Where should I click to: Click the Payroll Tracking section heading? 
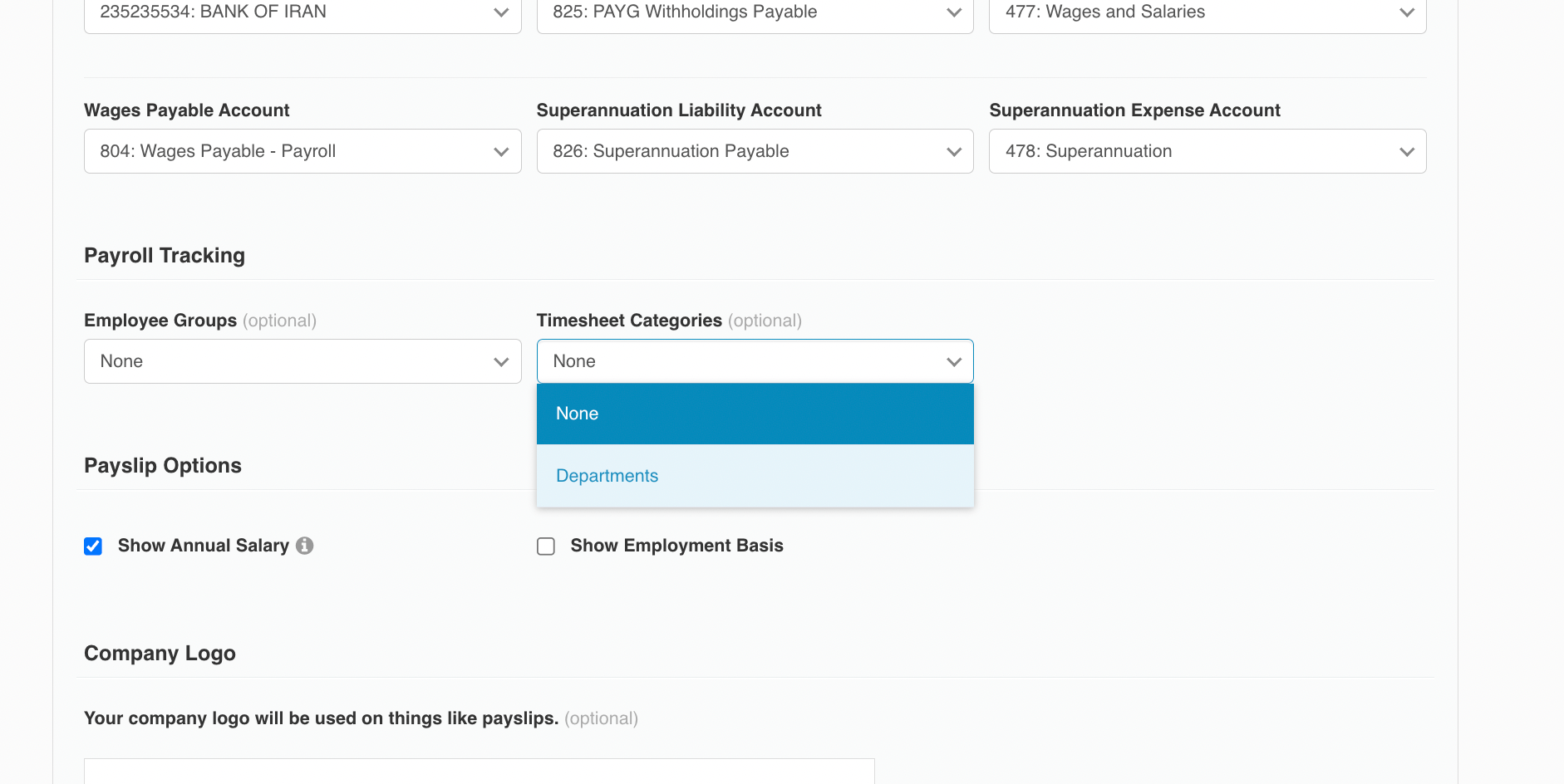pos(164,255)
